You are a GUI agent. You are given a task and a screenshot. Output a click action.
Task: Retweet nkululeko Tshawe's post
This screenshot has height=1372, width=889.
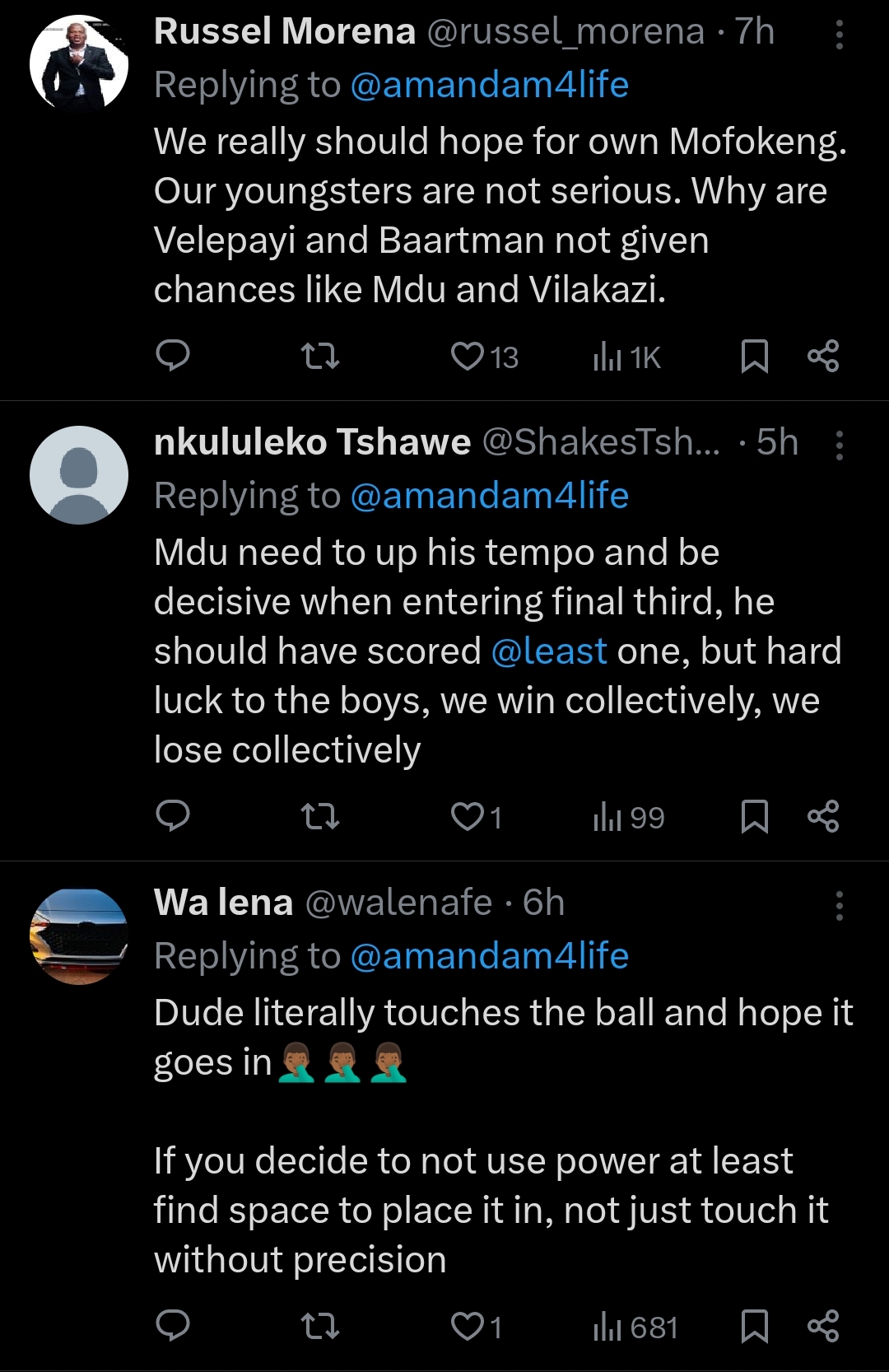point(320,816)
